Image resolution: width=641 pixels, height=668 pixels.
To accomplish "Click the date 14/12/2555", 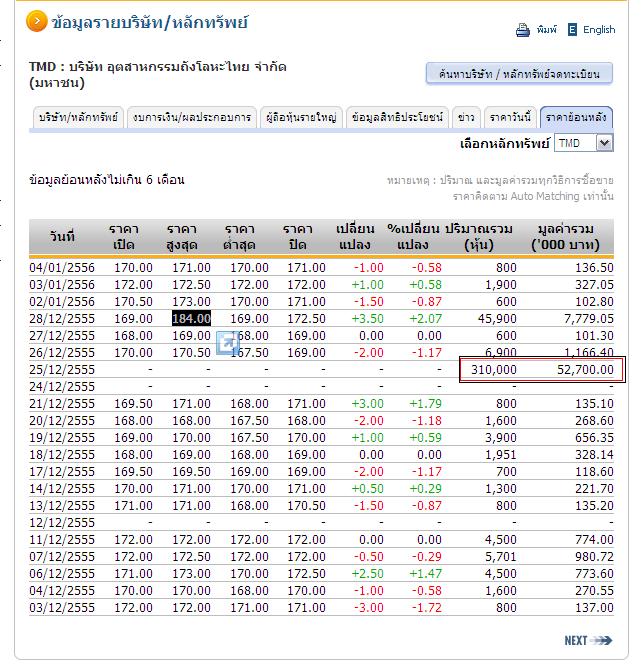I will (62, 489).
